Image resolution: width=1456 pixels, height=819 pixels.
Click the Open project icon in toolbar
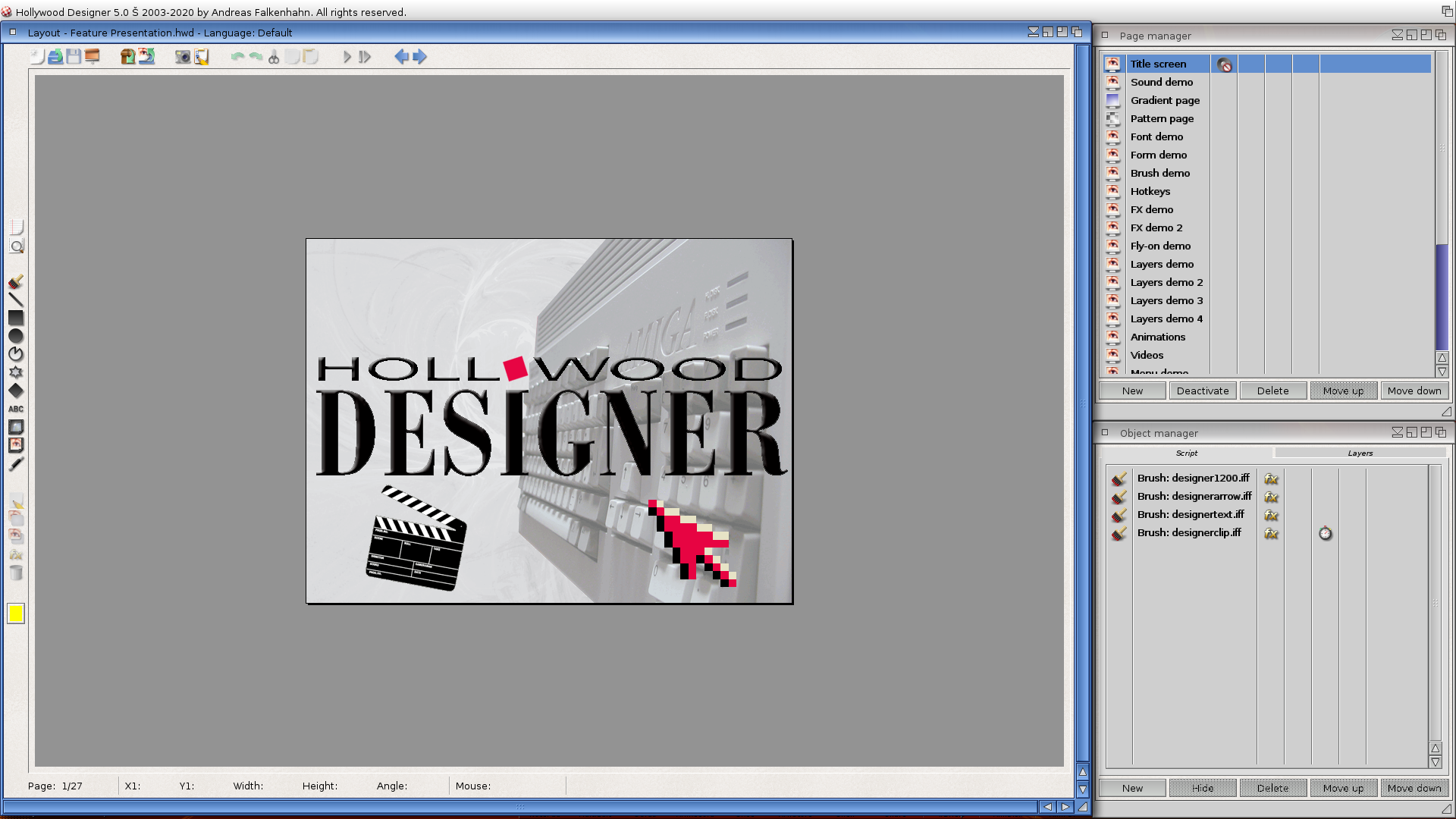[55, 56]
